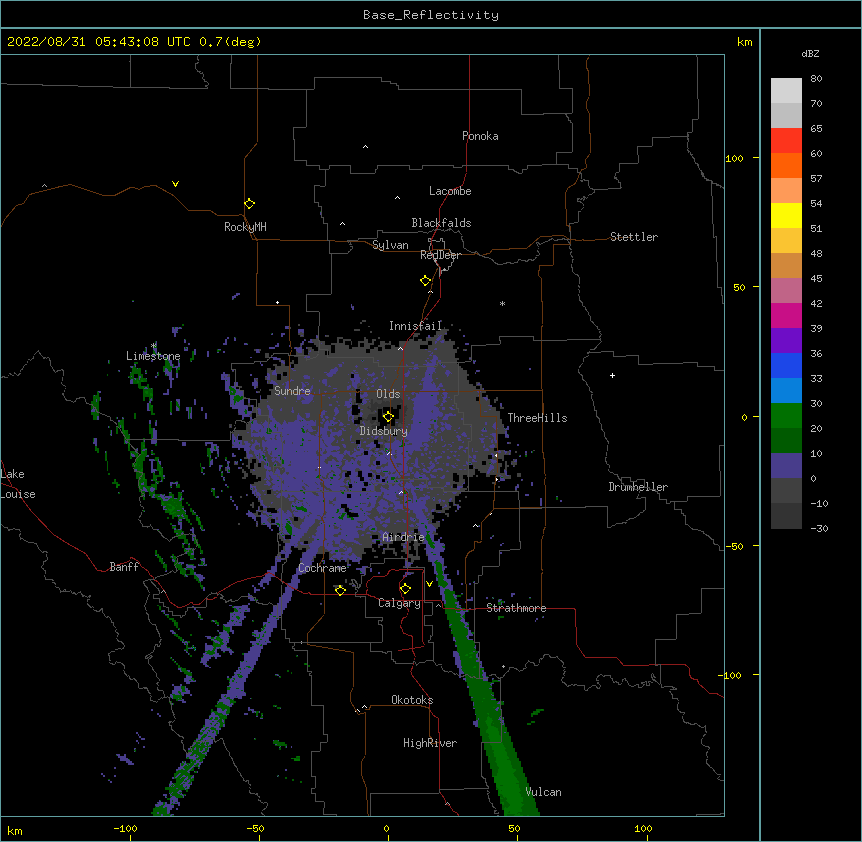Click the yellow diamond marker south of RedDeer
Viewport: 862px width, 842px height.
(x=426, y=281)
